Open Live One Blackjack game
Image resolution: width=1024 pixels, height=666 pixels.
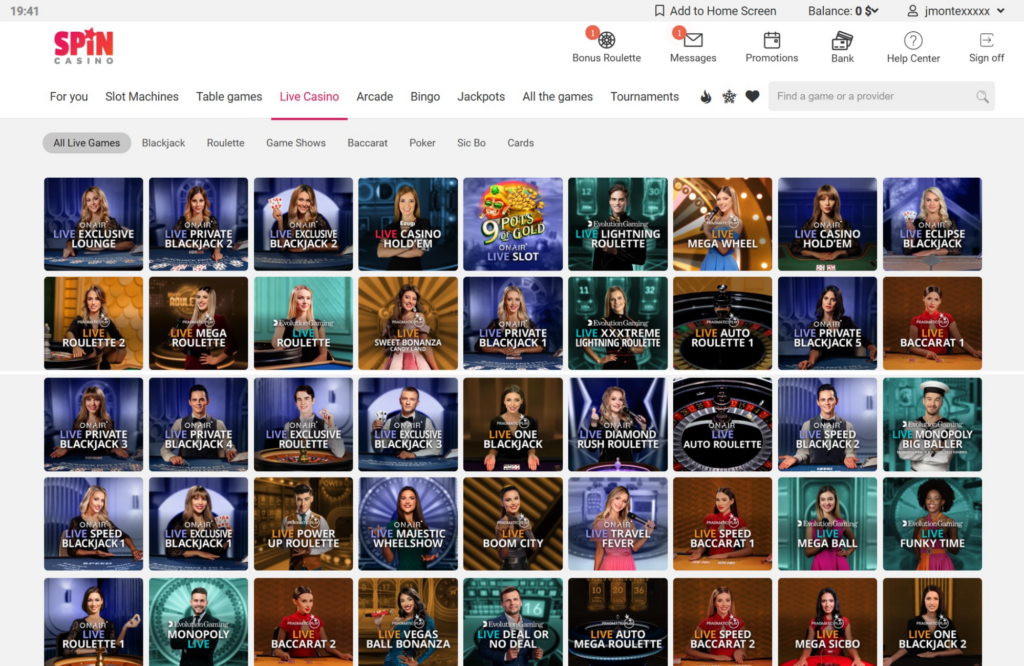point(513,424)
